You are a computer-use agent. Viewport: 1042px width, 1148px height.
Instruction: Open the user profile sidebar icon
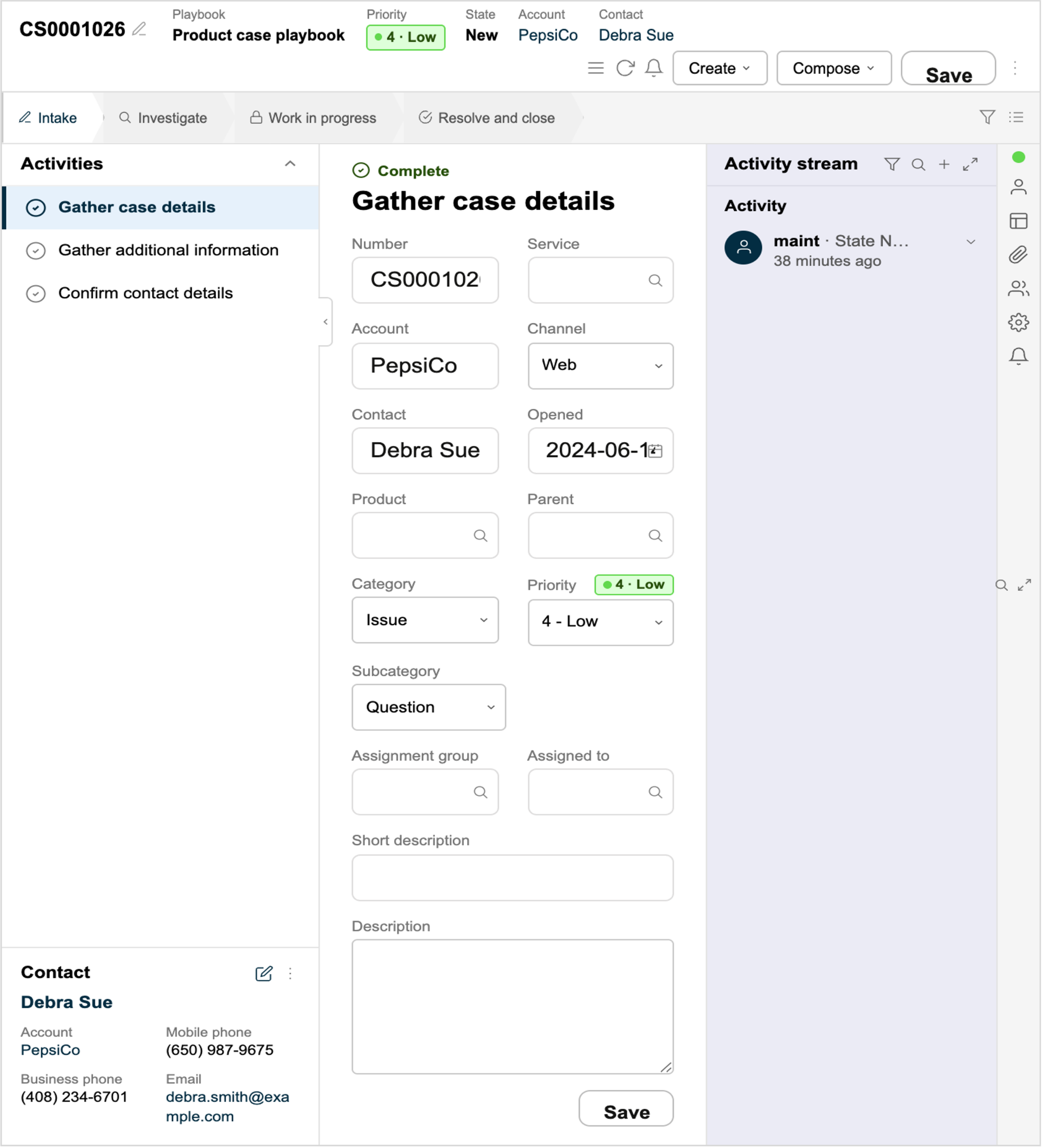point(1019,187)
